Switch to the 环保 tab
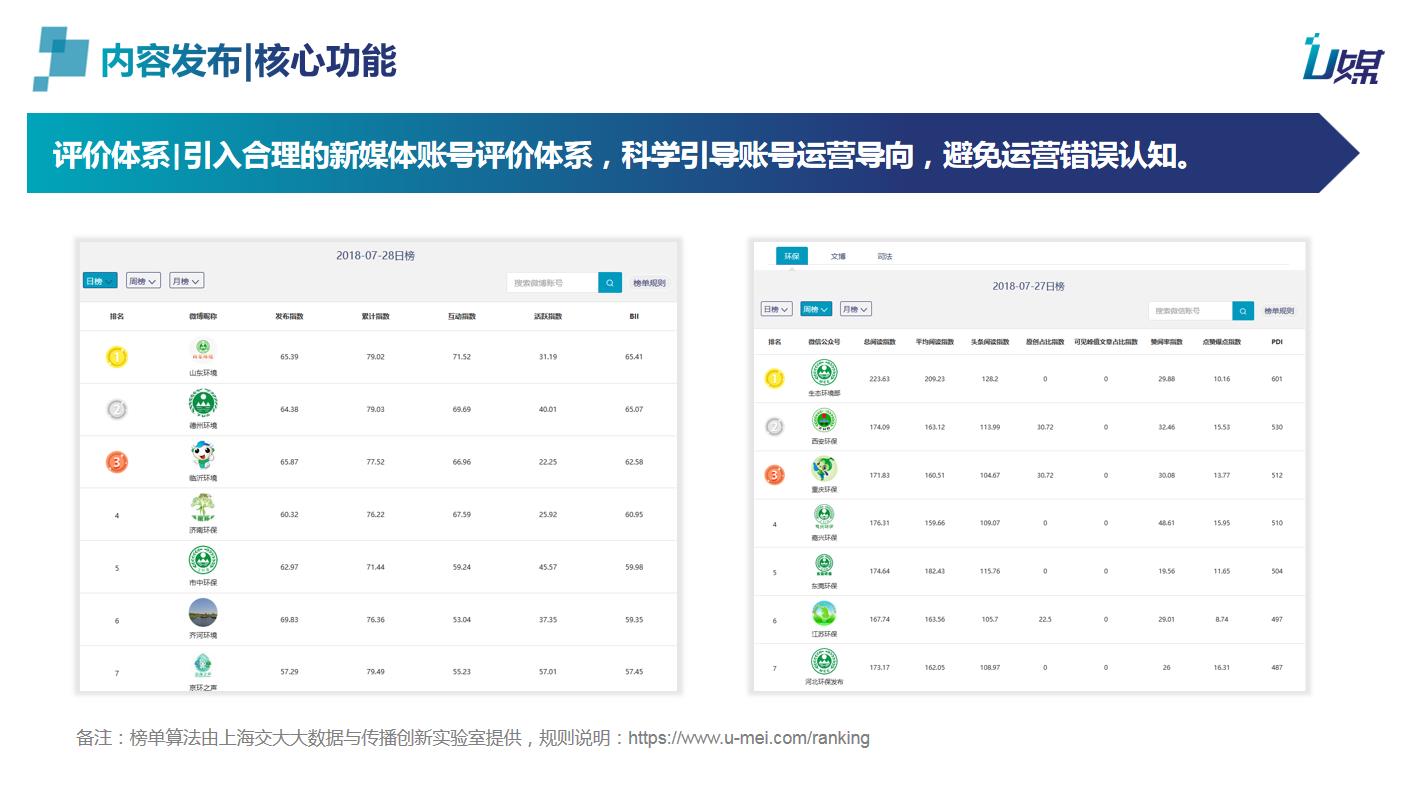 791,256
